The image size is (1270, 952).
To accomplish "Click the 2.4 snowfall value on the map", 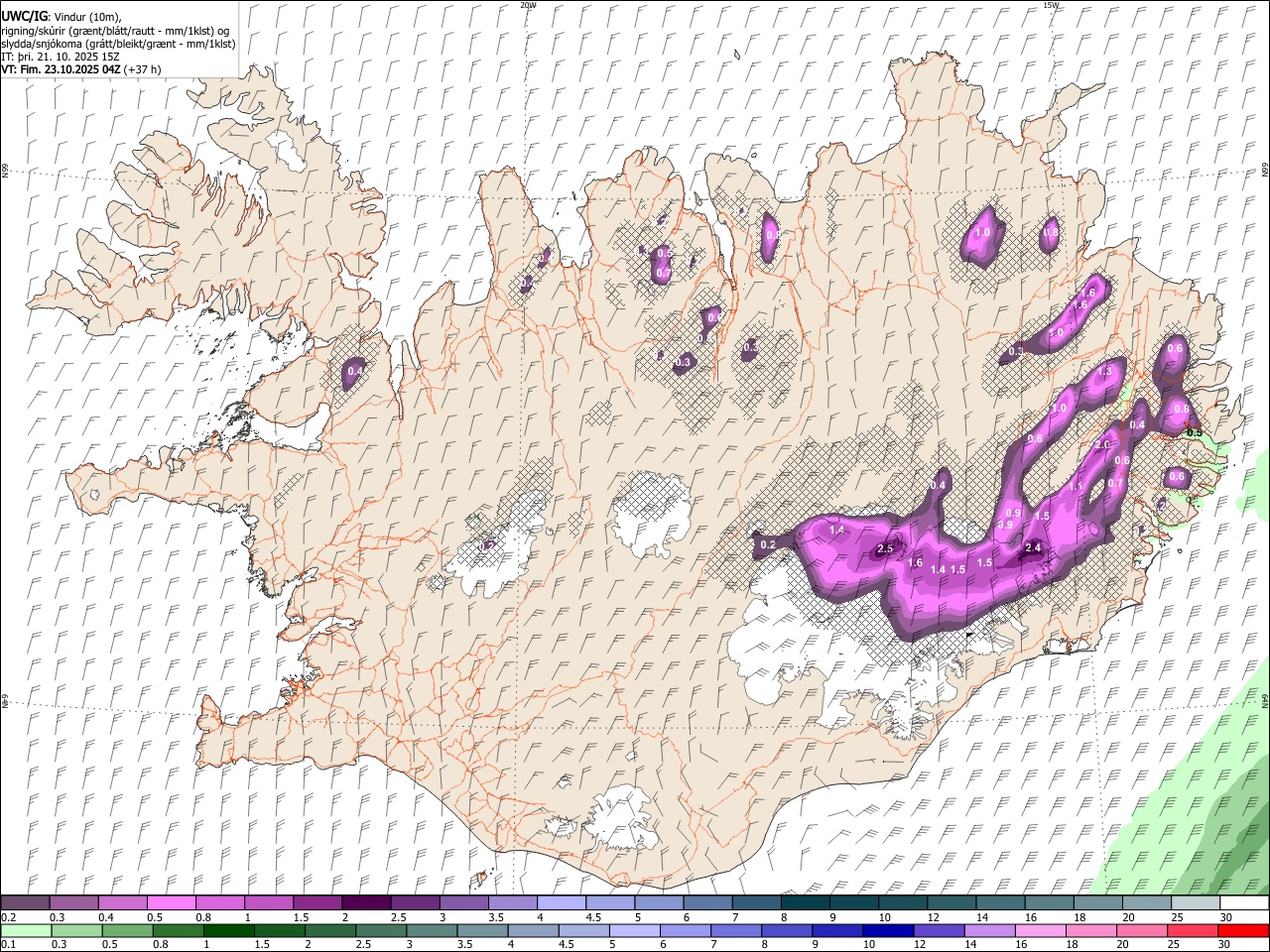I will click(1033, 547).
